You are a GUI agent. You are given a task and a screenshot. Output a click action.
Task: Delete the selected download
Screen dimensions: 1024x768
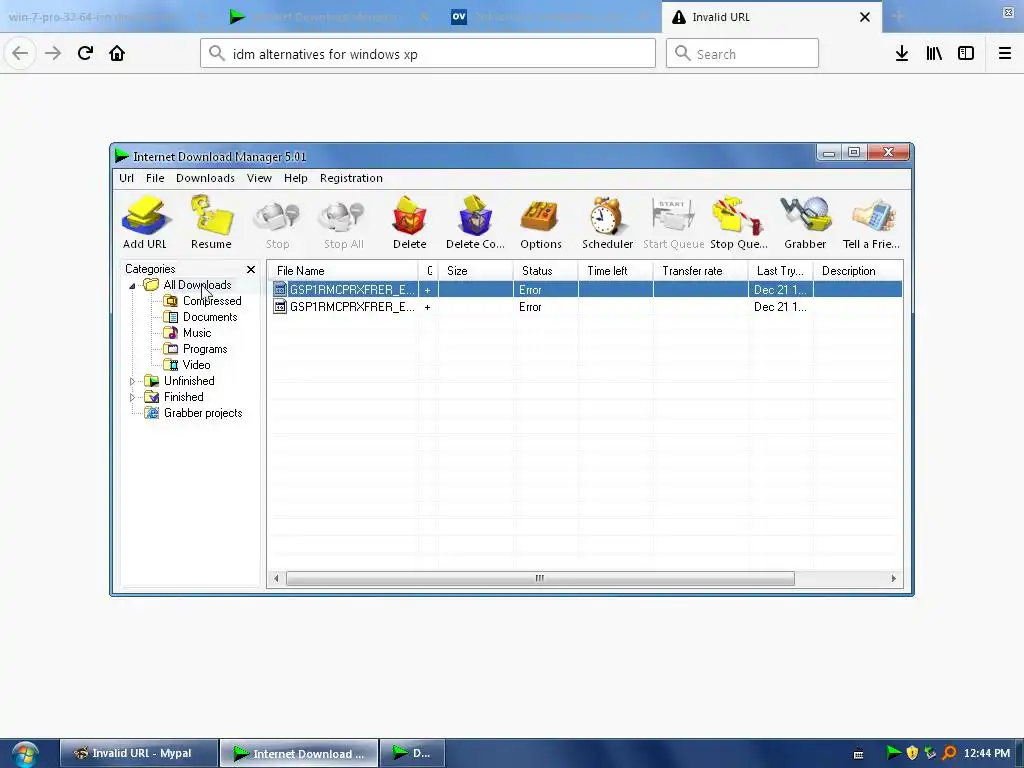pyautogui.click(x=409, y=222)
